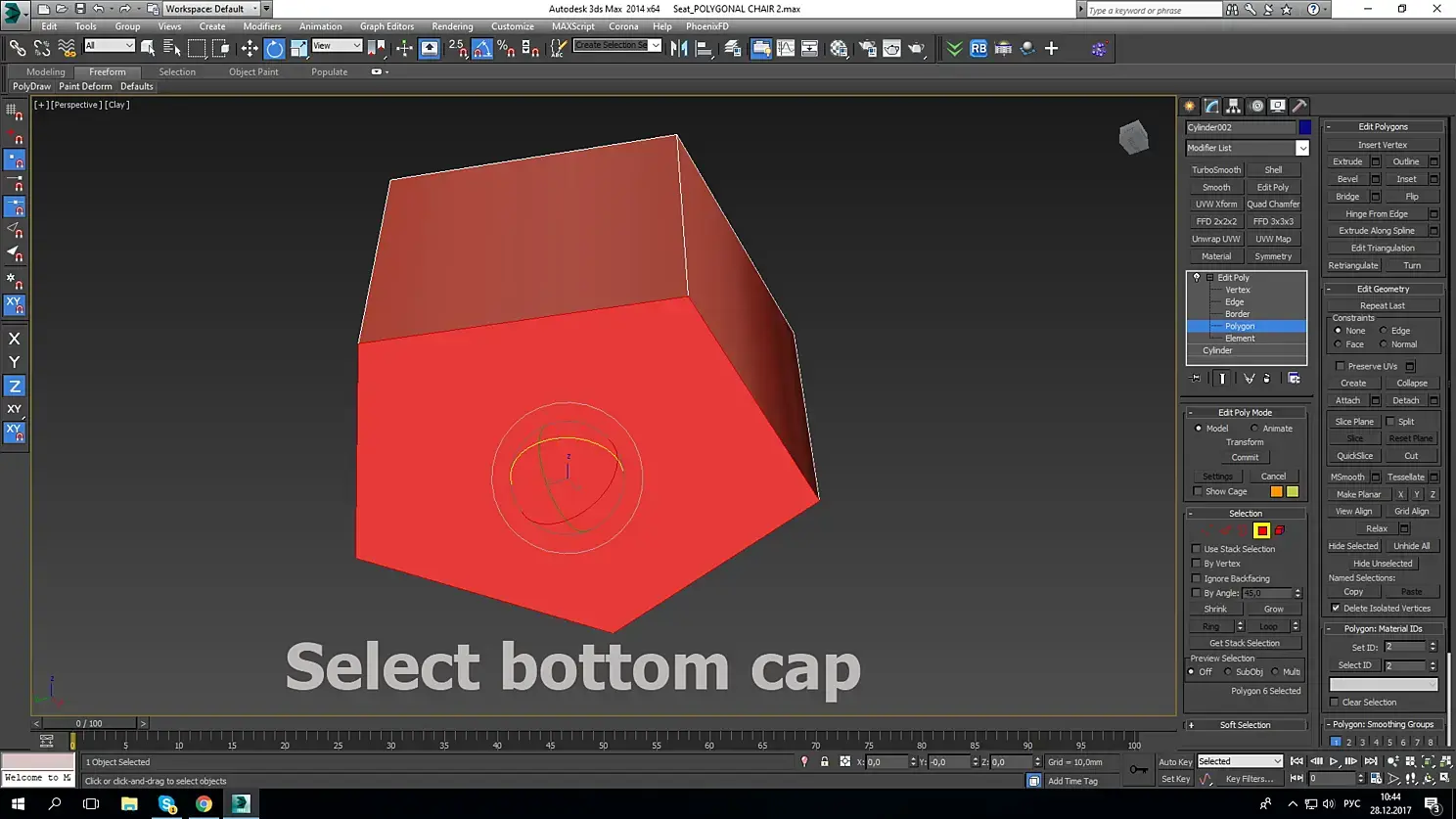Screen dimensions: 1456x819
Task: Click the Extrude button
Action: point(1346,161)
